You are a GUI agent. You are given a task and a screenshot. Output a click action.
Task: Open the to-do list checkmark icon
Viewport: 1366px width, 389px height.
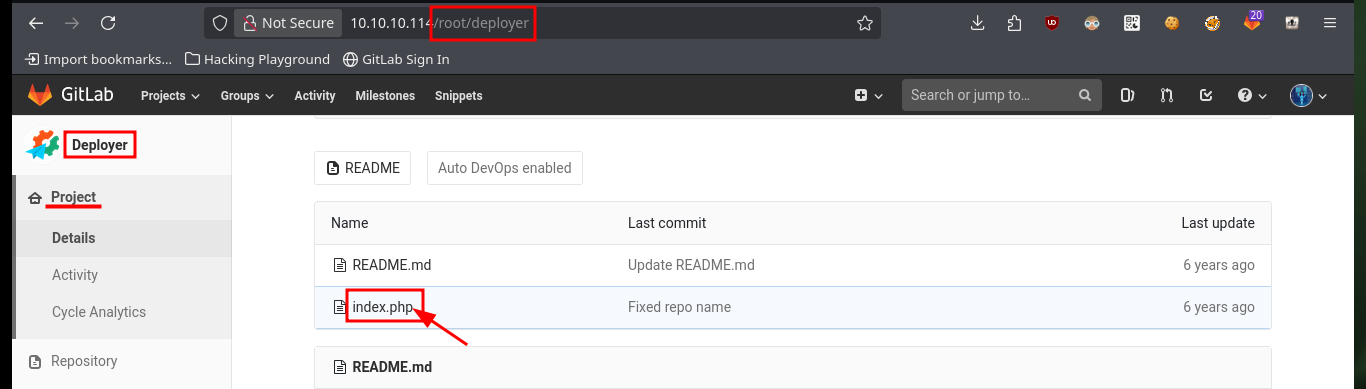pos(1206,96)
